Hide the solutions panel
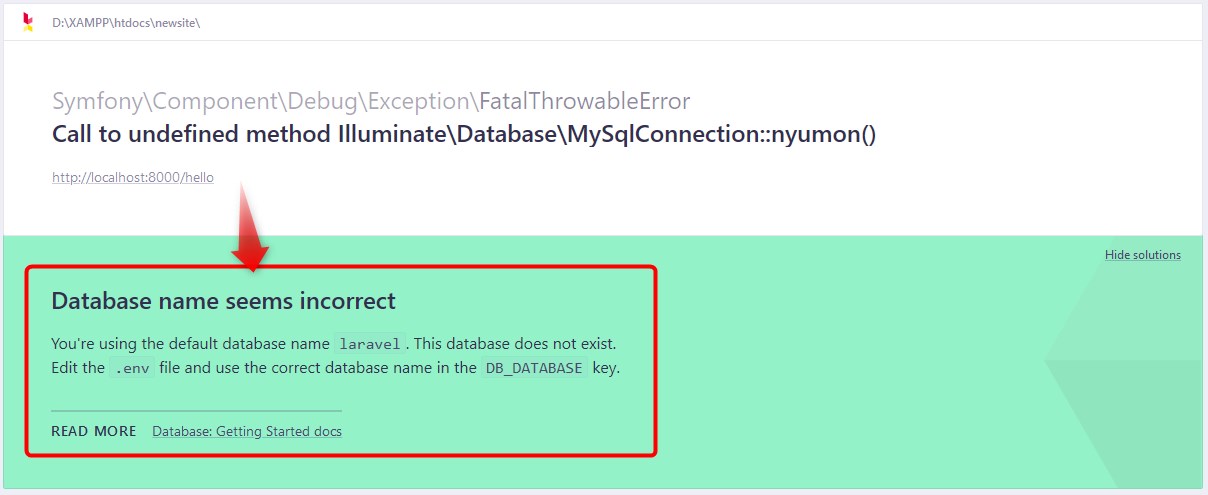 click(x=1142, y=255)
